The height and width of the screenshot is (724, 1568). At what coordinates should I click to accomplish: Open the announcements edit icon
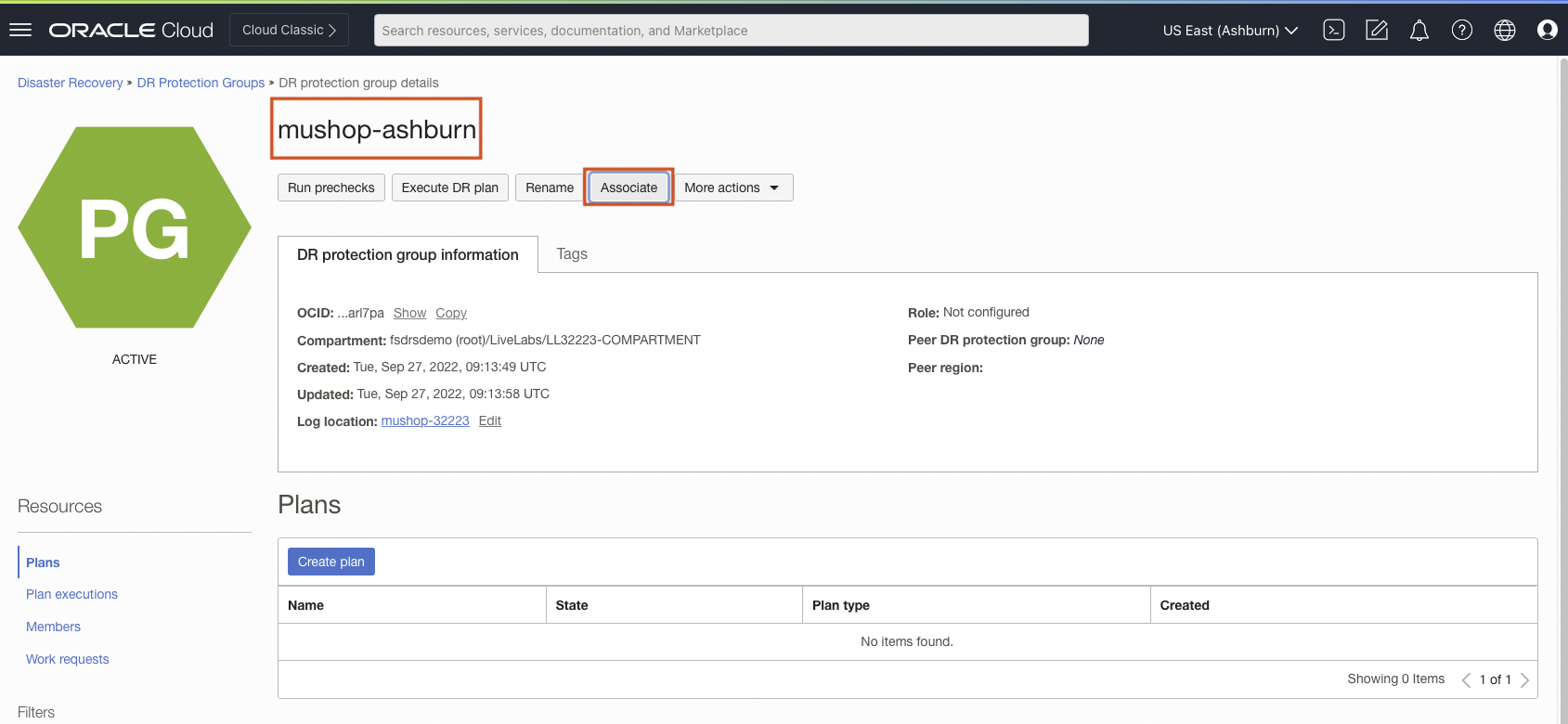coord(1376,30)
